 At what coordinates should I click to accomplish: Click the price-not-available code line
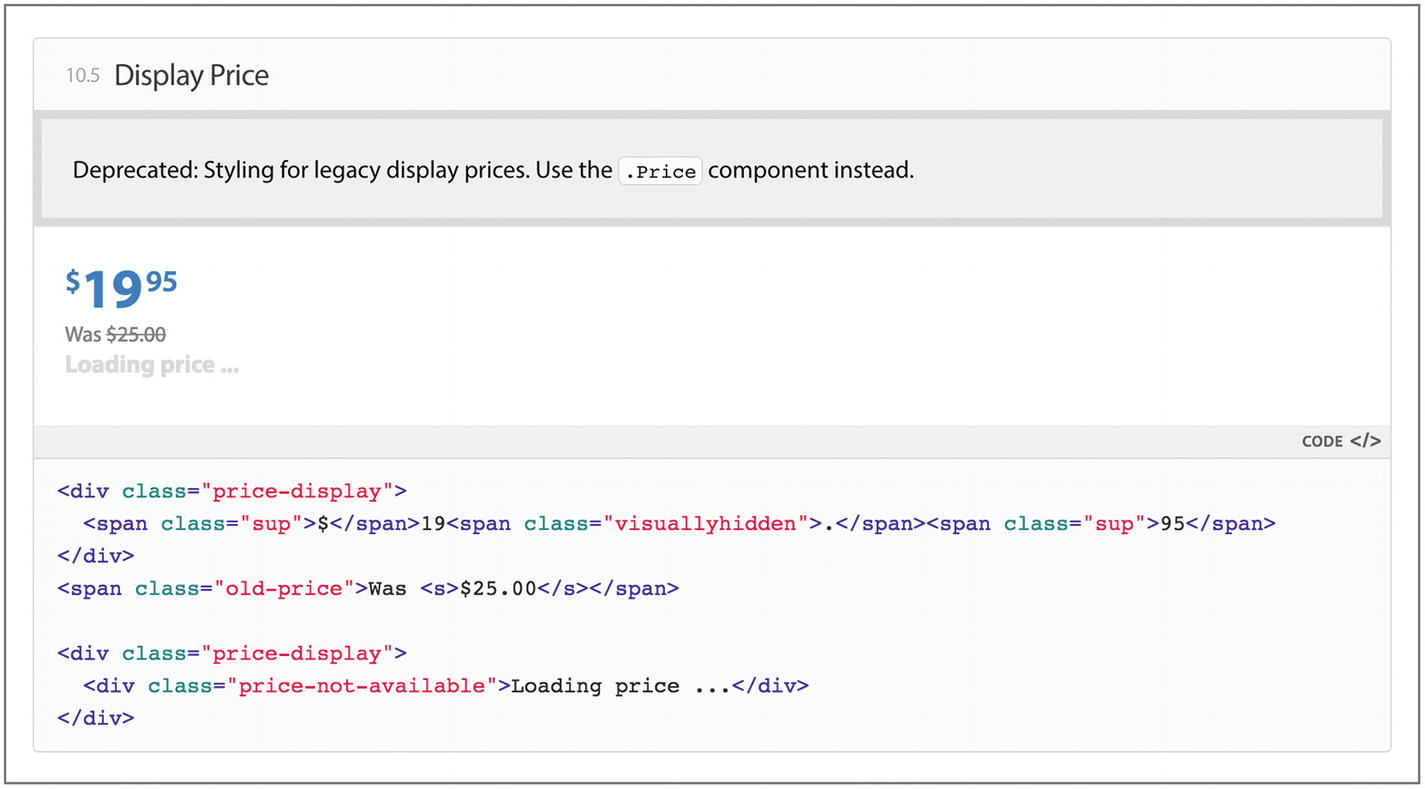(x=445, y=686)
